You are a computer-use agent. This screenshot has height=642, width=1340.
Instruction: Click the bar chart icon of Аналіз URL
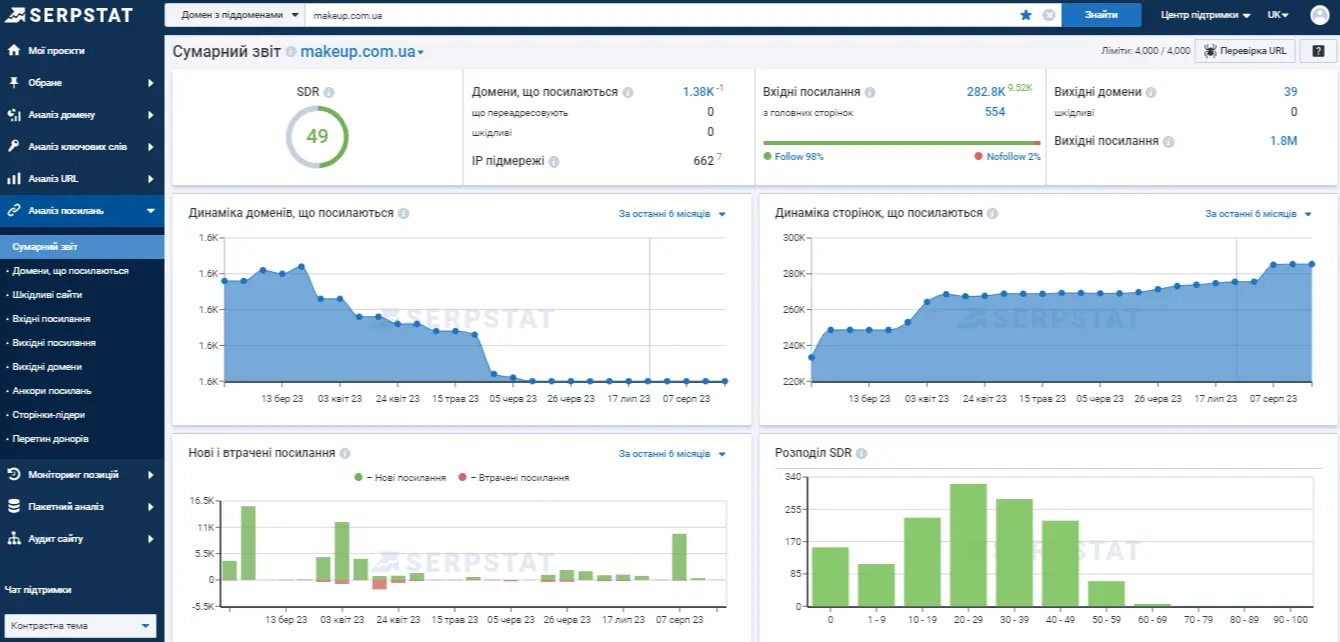point(13,178)
